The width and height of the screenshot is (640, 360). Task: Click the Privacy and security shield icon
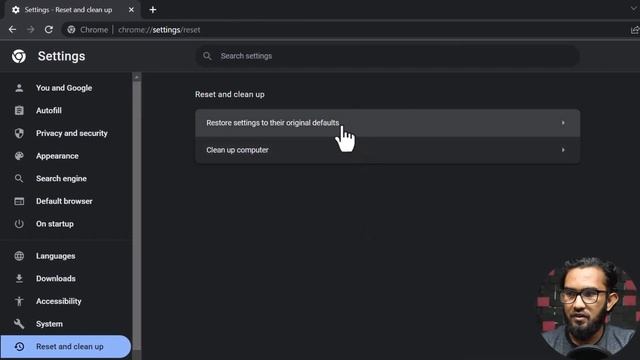pyautogui.click(x=19, y=133)
